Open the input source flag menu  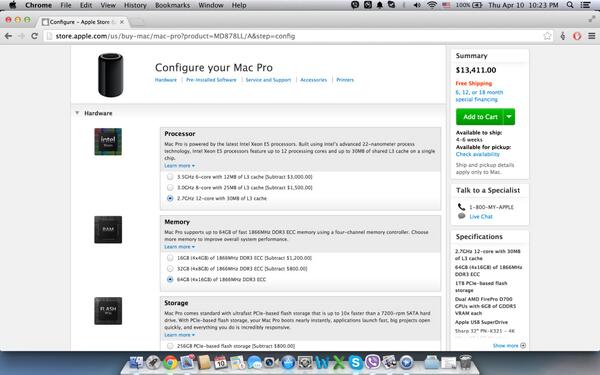[x=446, y=5]
